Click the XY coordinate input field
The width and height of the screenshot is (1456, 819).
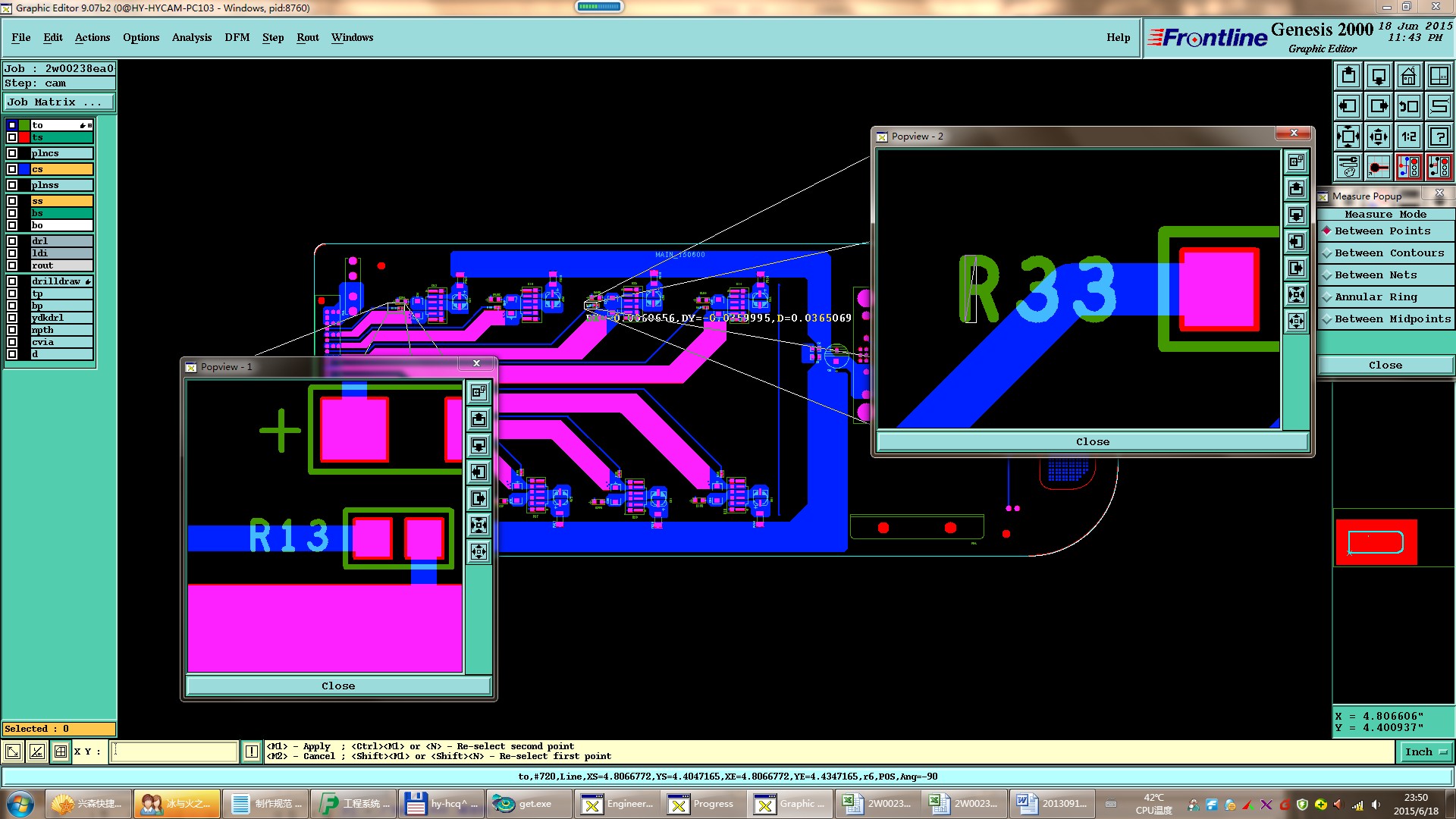coord(174,752)
